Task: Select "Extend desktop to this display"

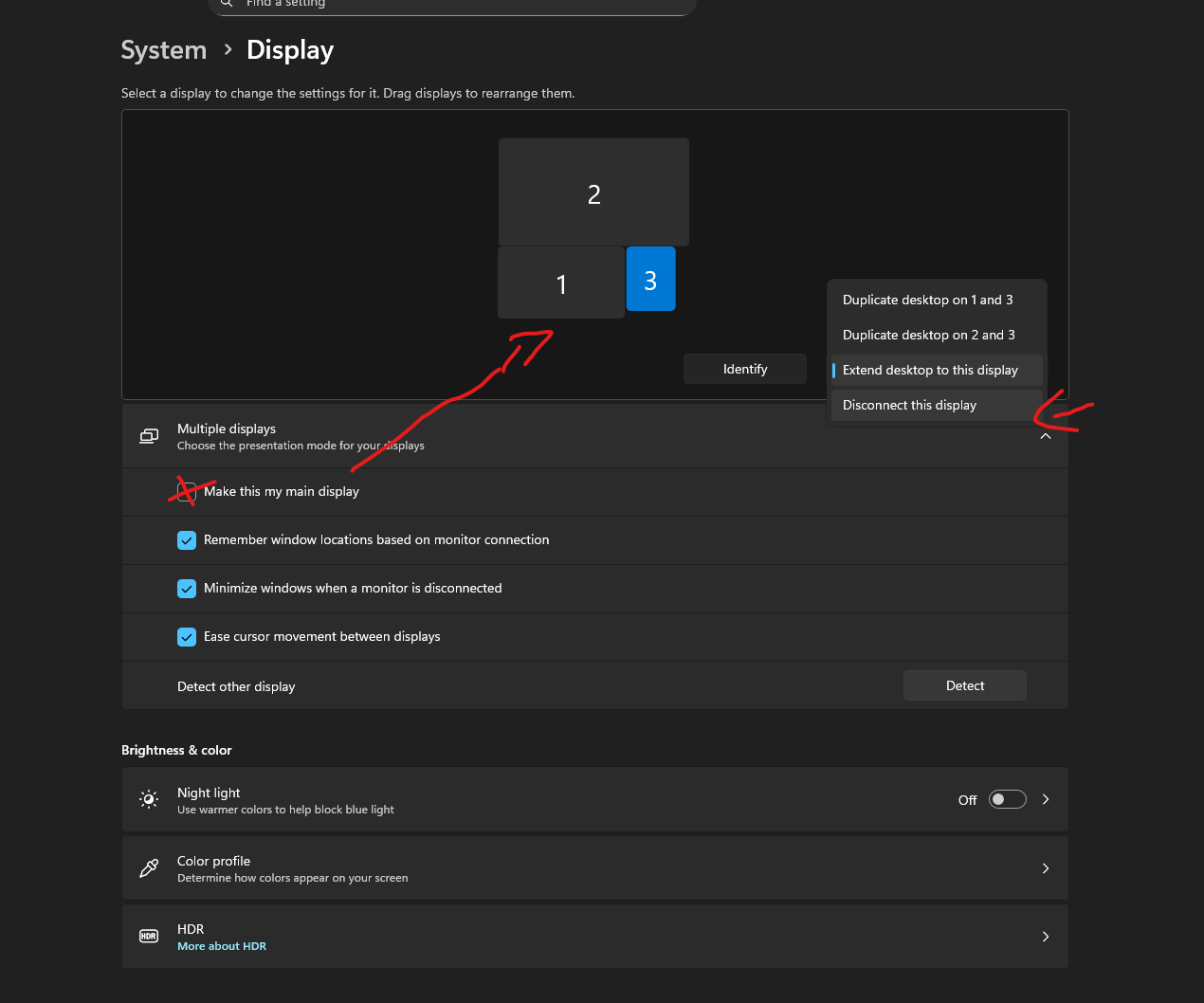Action: click(x=929, y=370)
